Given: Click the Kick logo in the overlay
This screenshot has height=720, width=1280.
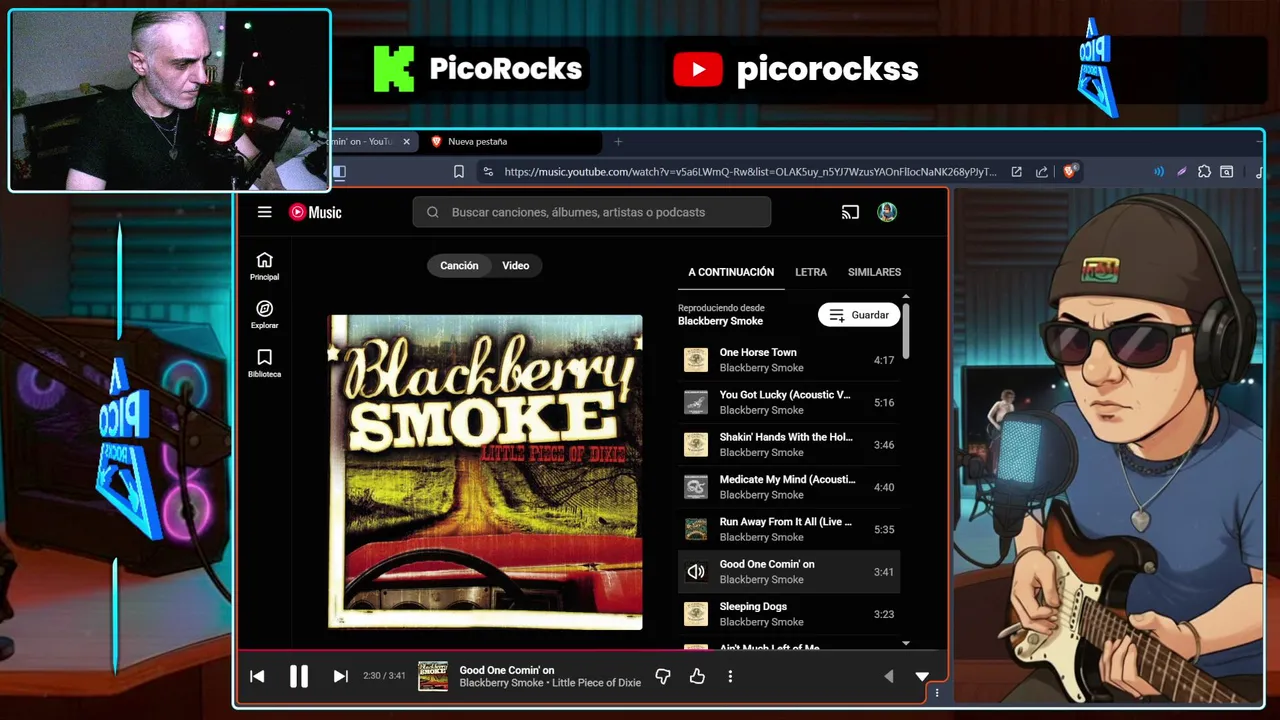Looking at the screenshot, I should (394, 69).
